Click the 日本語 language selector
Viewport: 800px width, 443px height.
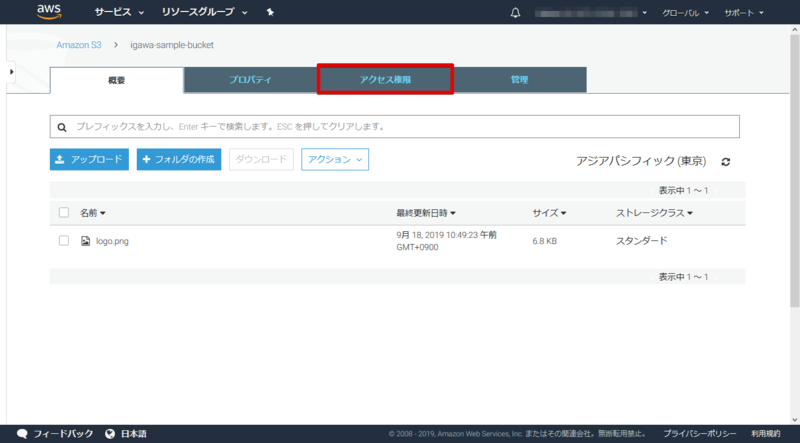(134, 434)
